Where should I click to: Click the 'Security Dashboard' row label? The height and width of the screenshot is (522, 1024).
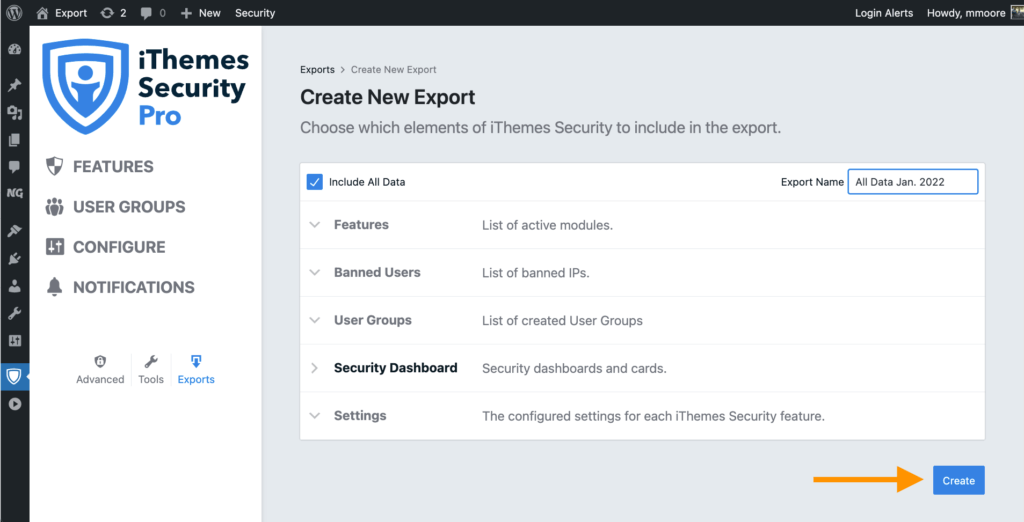pyautogui.click(x=396, y=368)
